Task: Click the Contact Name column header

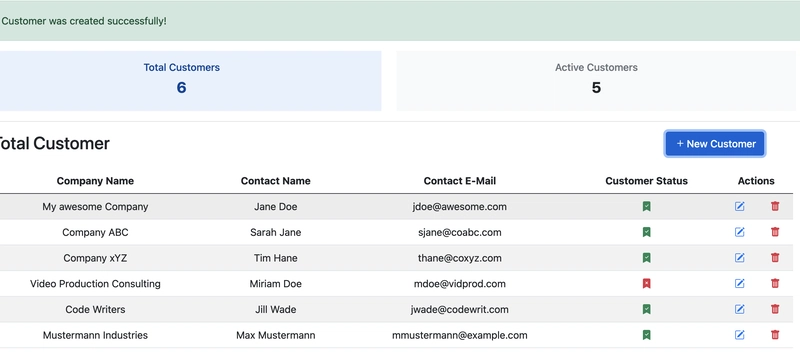Action: coord(276,181)
